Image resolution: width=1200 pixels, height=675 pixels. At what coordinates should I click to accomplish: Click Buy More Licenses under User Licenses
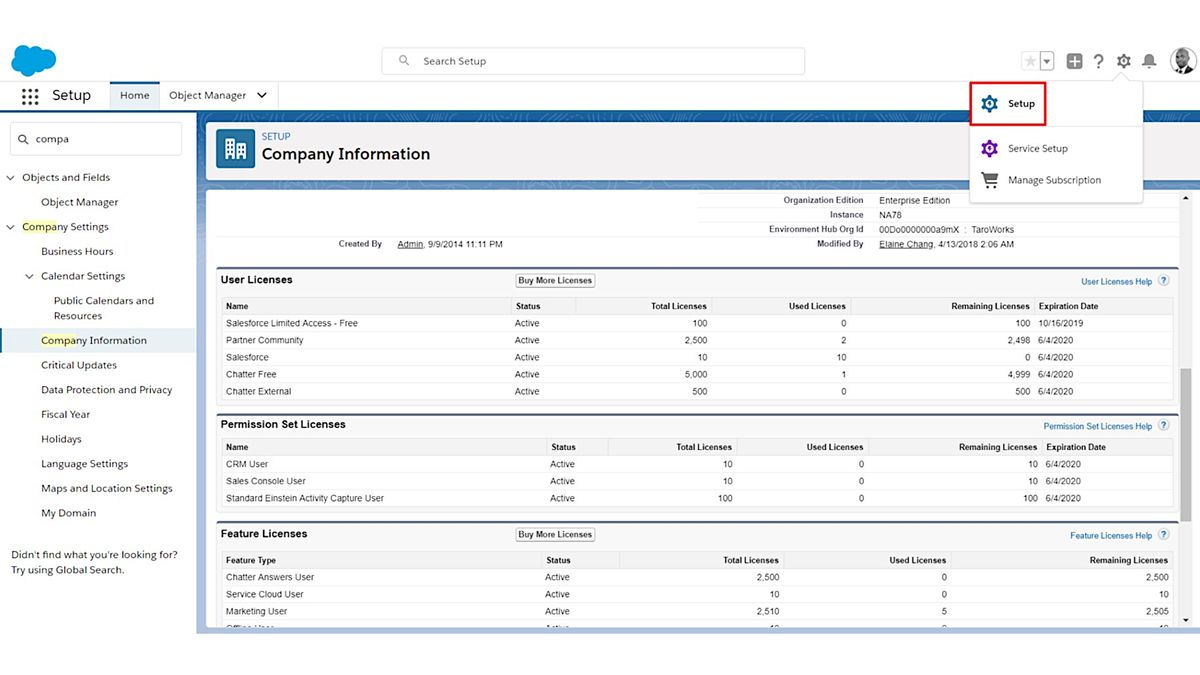pyautogui.click(x=555, y=281)
